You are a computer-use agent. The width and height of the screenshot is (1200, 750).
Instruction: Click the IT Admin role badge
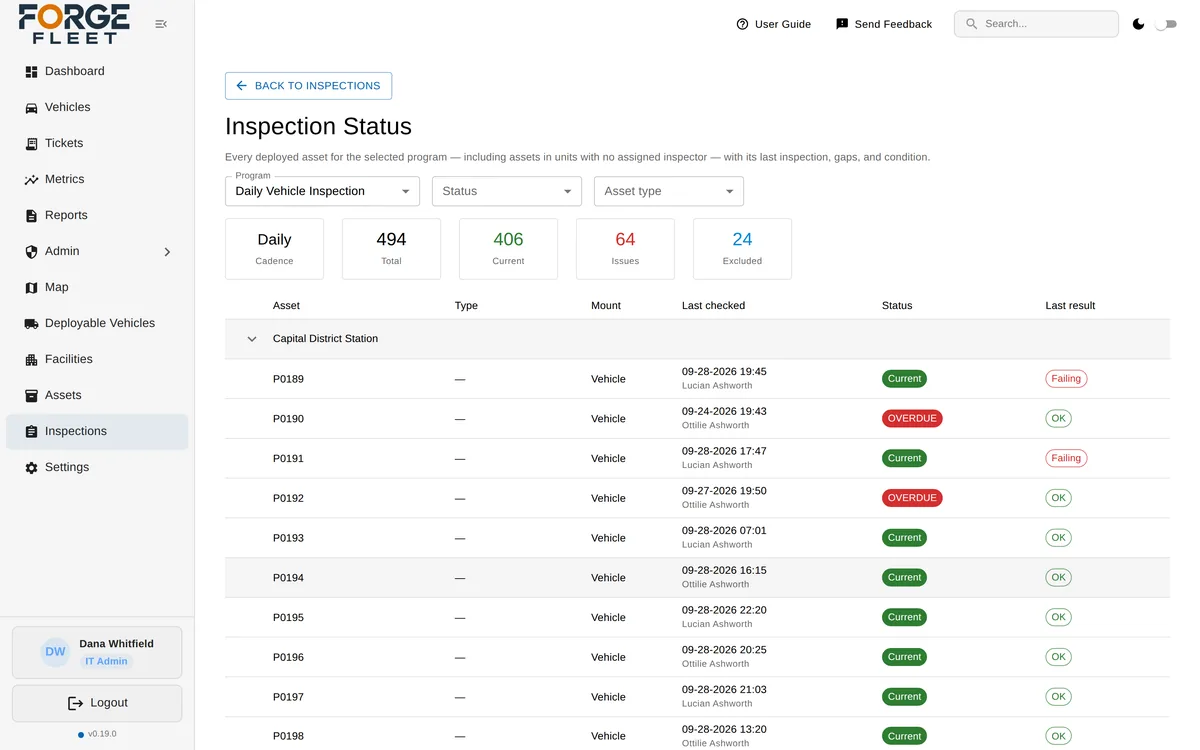(106, 661)
